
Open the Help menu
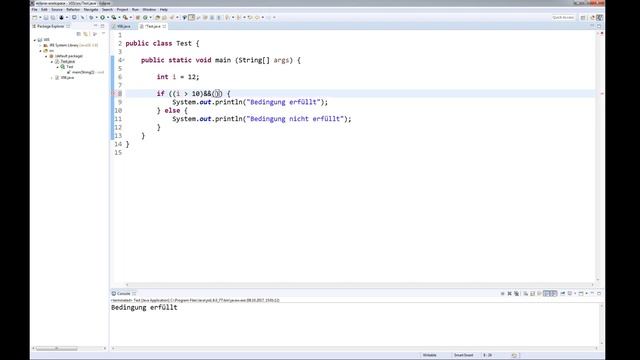pyautogui.click(x=164, y=9)
